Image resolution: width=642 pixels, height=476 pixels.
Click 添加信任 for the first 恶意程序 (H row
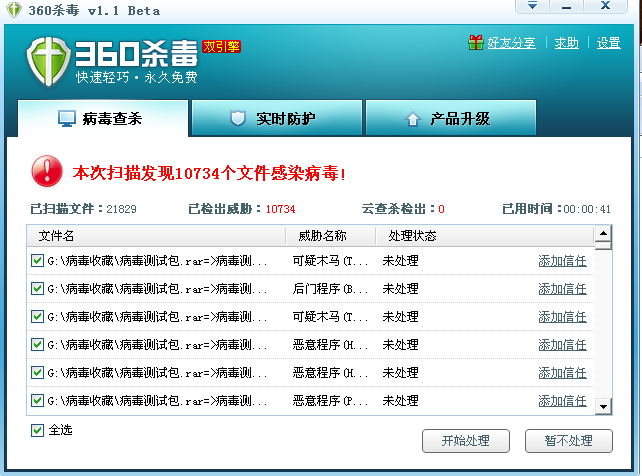pyautogui.click(x=562, y=345)
